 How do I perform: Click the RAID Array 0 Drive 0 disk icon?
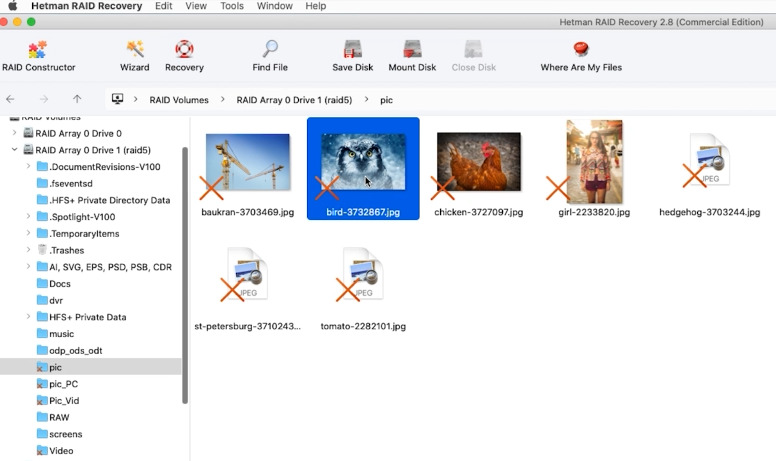[28, 133]
